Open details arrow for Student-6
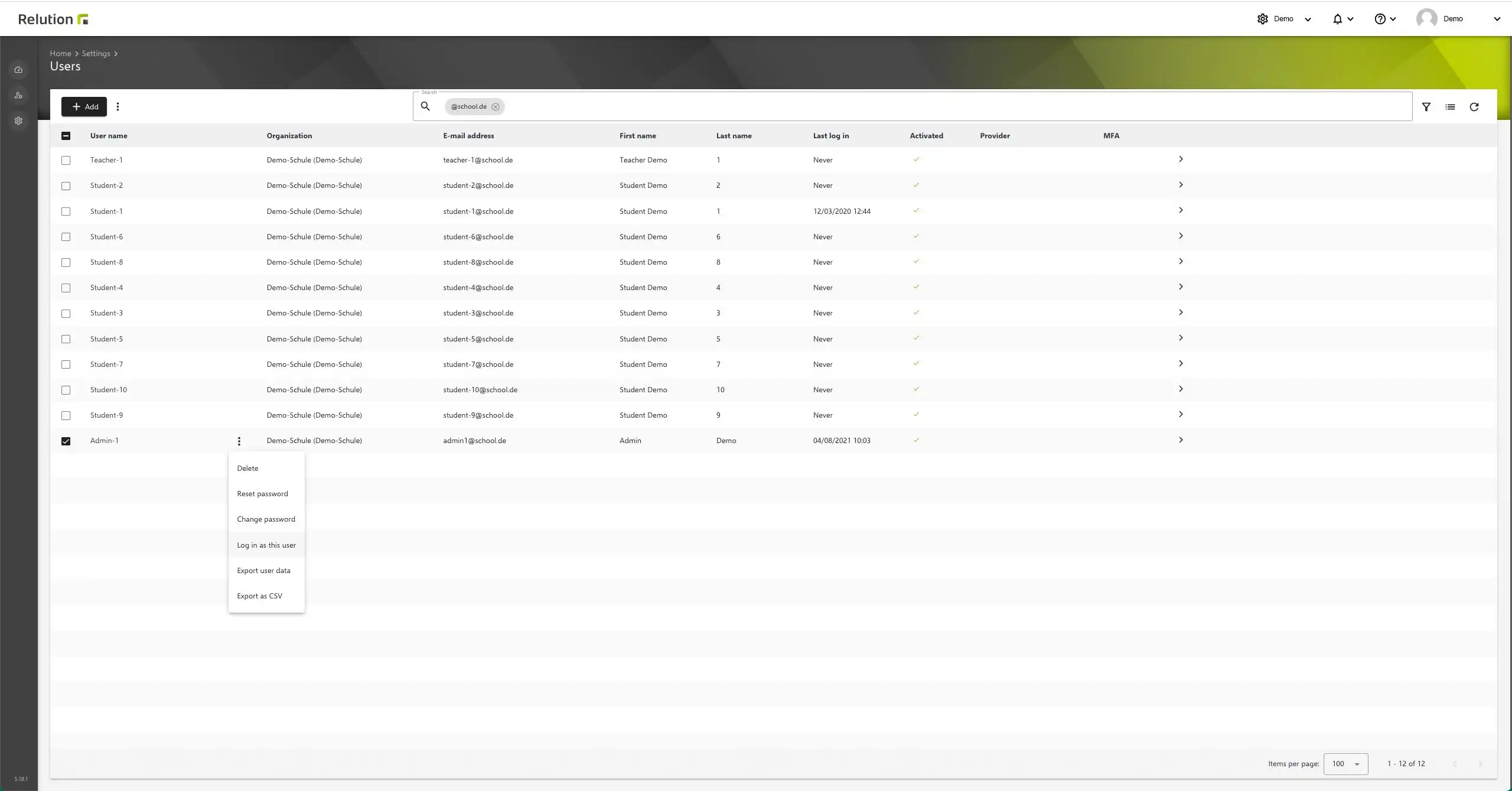The image size is (1512, 791). pos(1181,236)
